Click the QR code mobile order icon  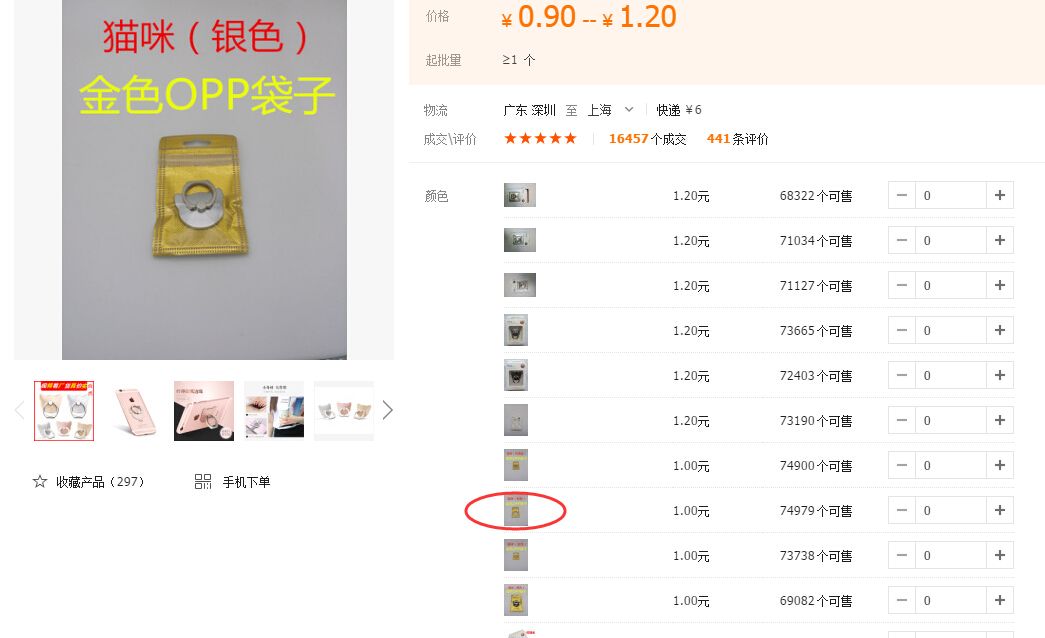203,481
